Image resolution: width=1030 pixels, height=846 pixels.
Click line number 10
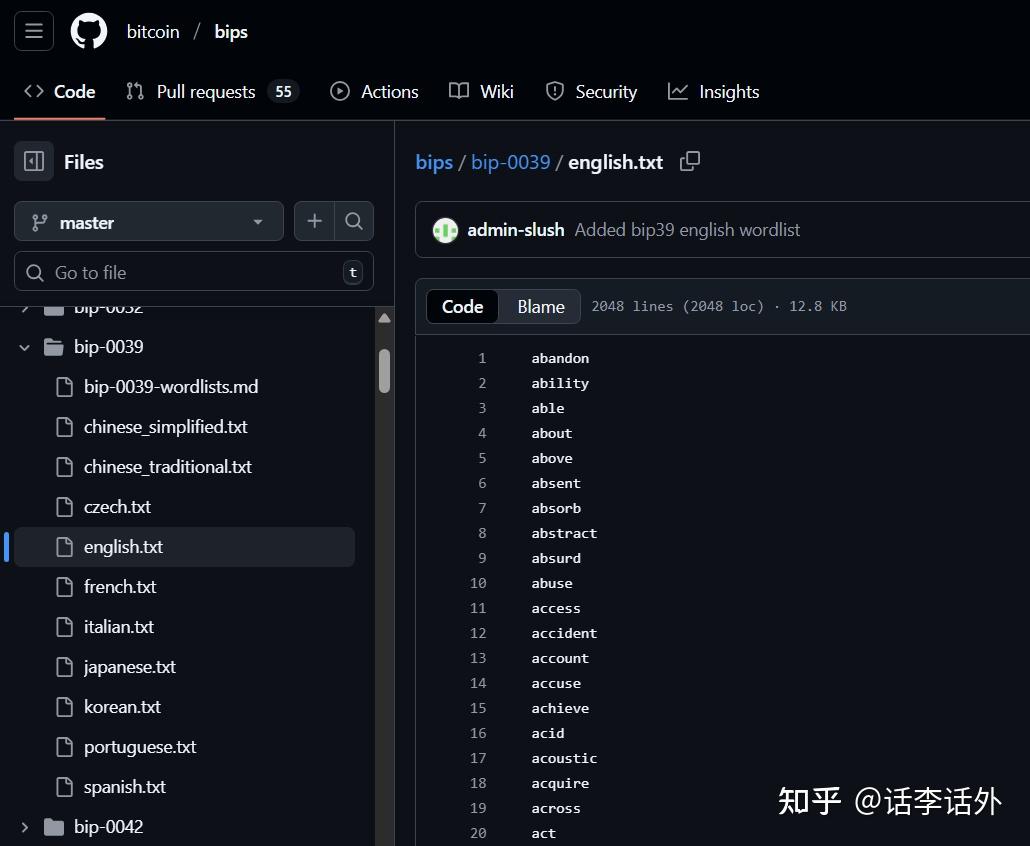478,583
